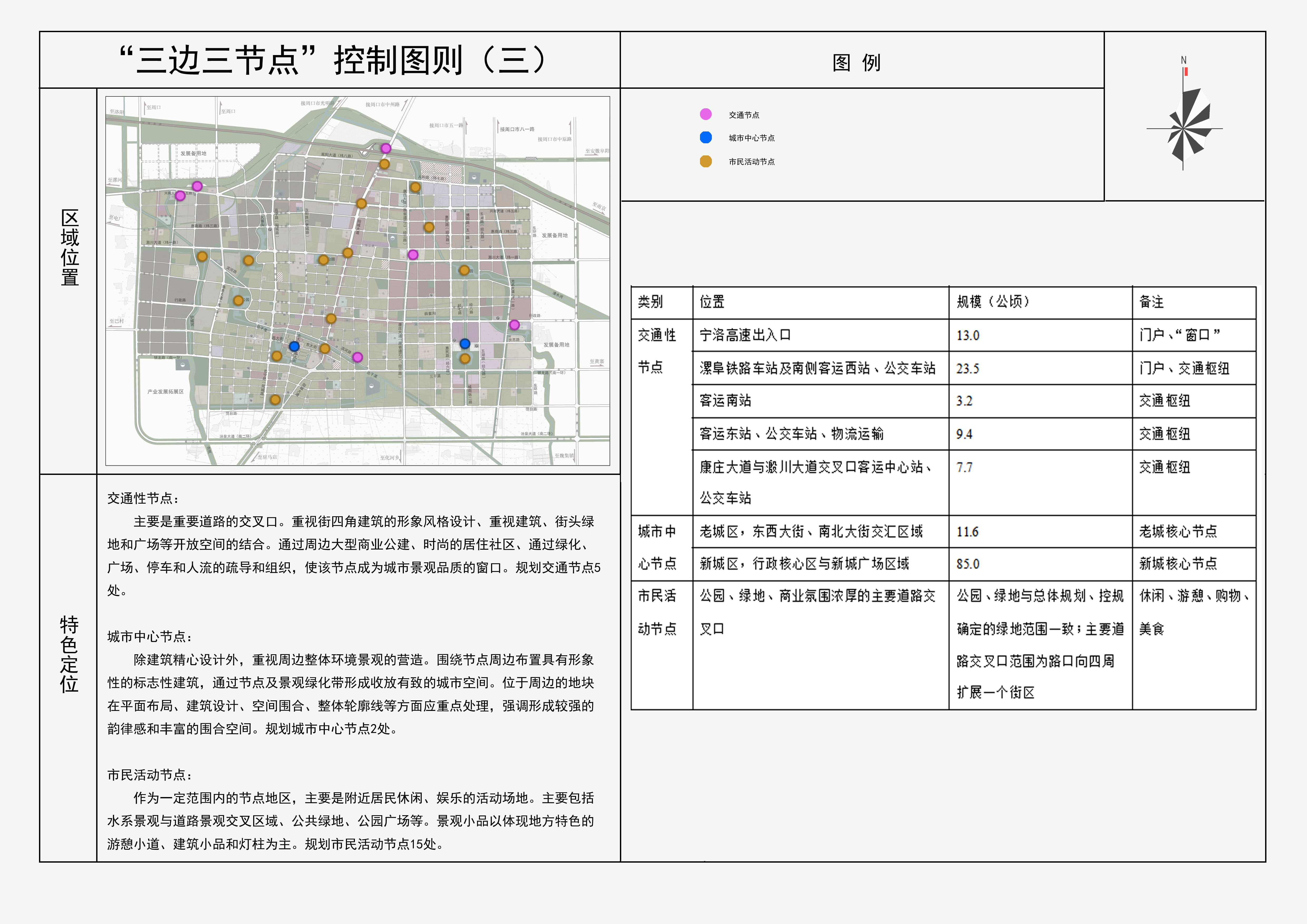
Task: Select the 23.5 scale value
Action: pos(968,369)
